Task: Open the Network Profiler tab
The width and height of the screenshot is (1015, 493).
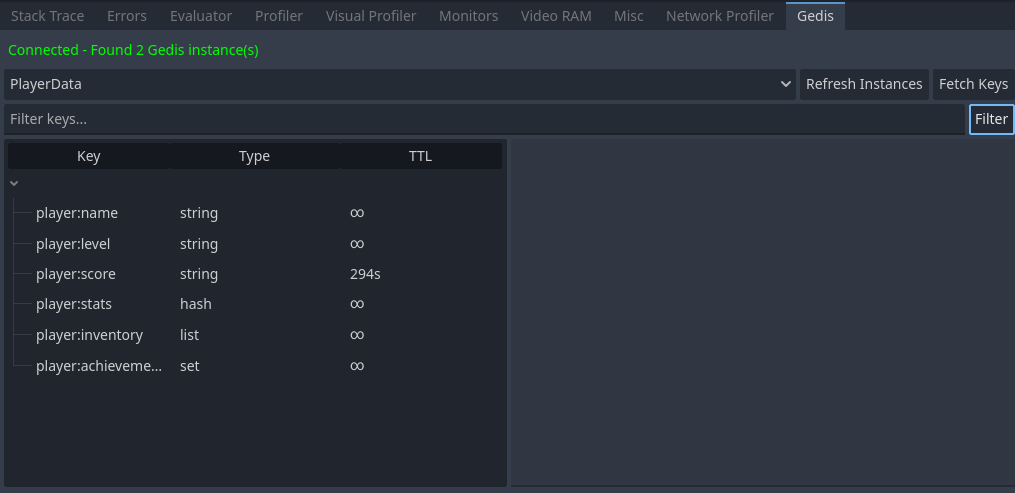Action: tap(719, 16)
